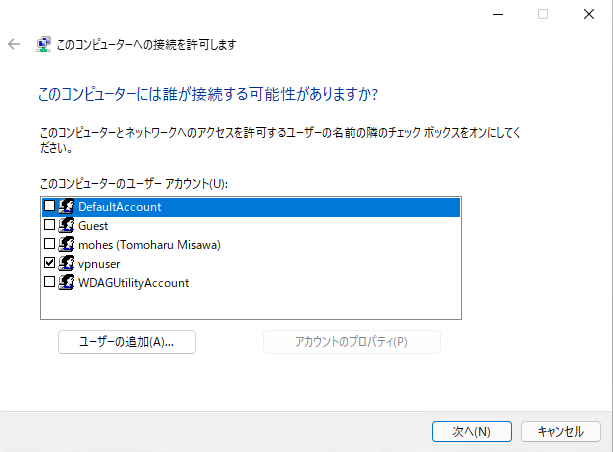
Task: Check the mohes (Tomoharu Misawa) checkbox
Action: click(49, 244)
